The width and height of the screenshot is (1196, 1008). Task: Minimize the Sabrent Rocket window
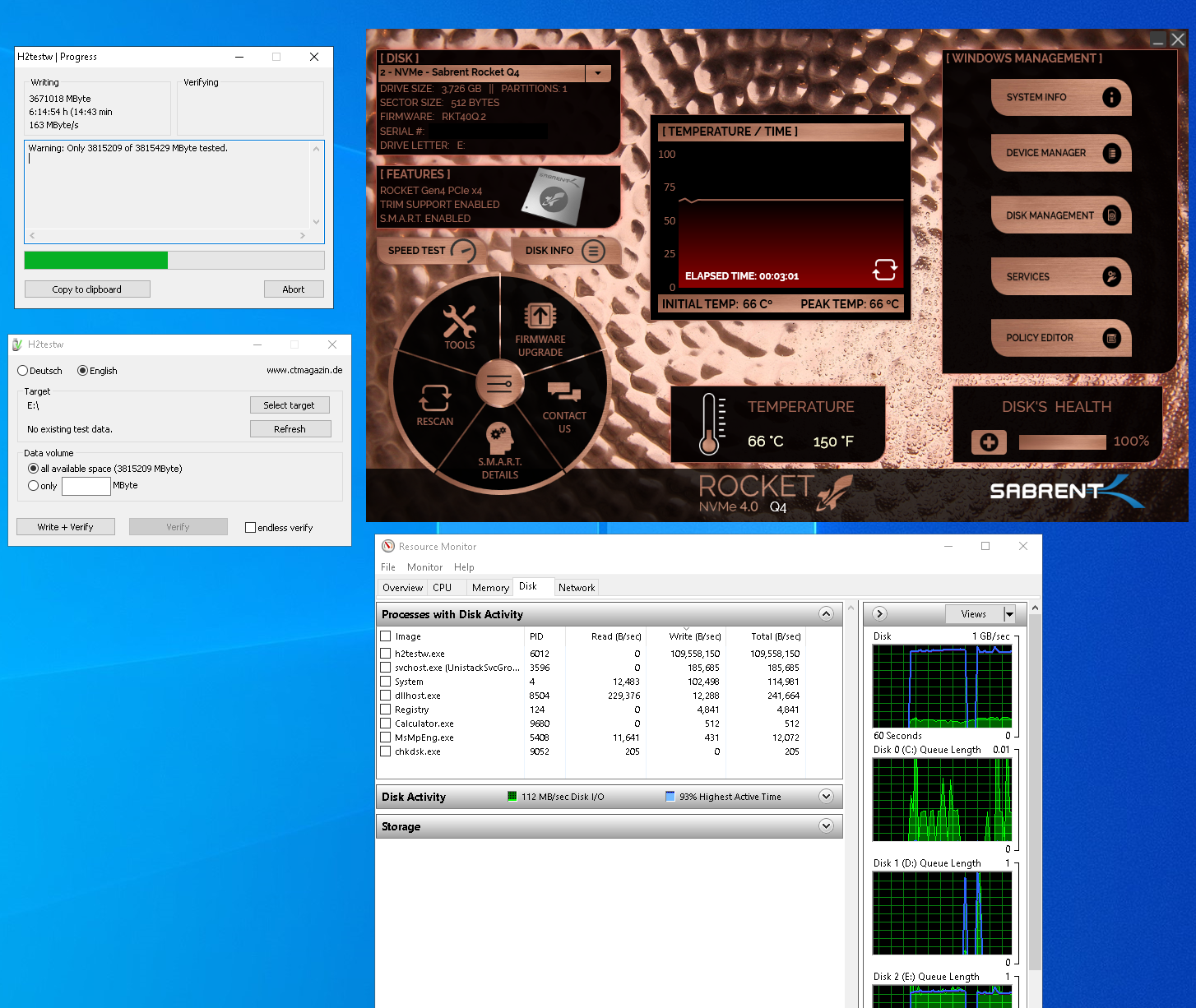1158,39
